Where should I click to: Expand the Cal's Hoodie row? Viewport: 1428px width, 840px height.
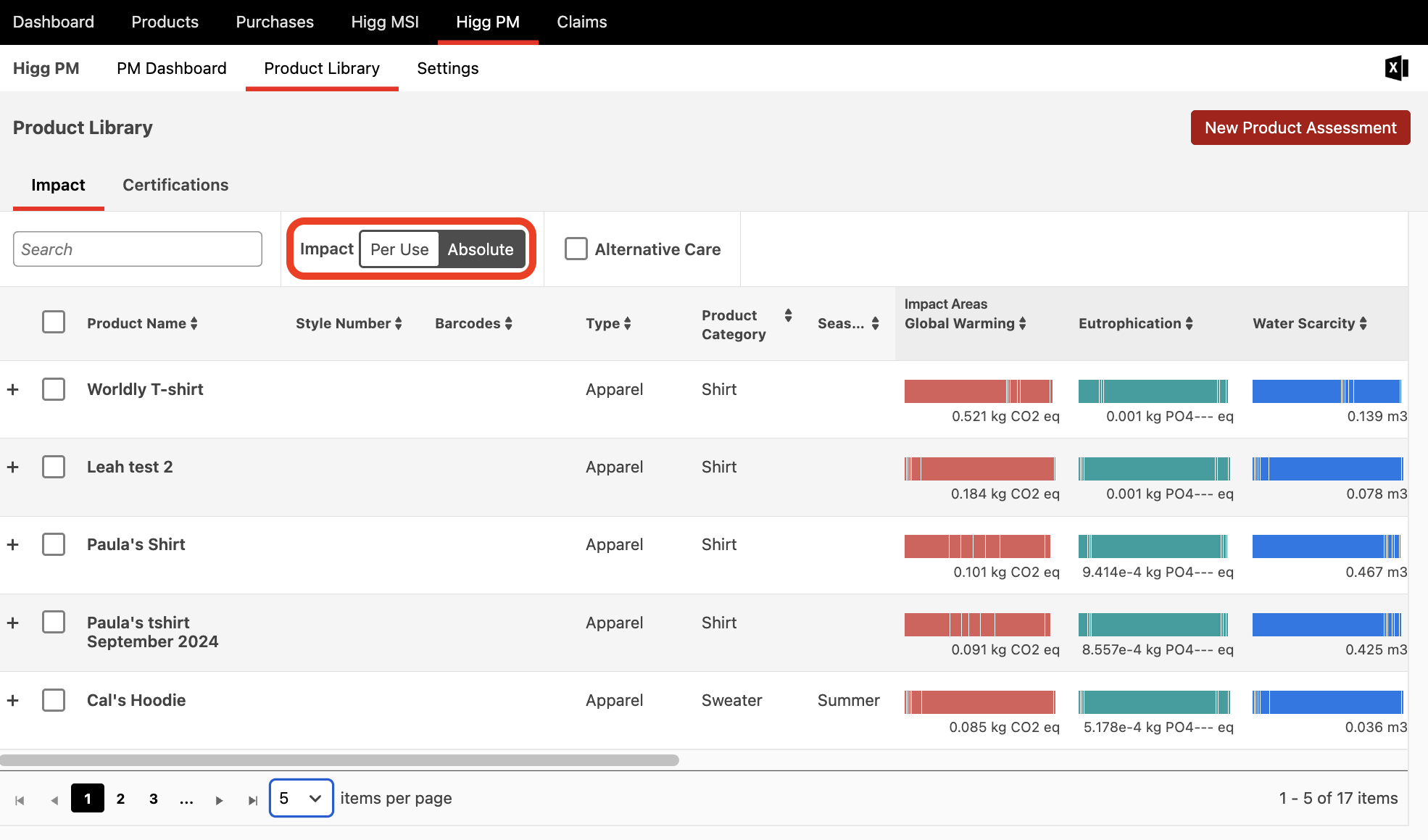pos(13,700)
